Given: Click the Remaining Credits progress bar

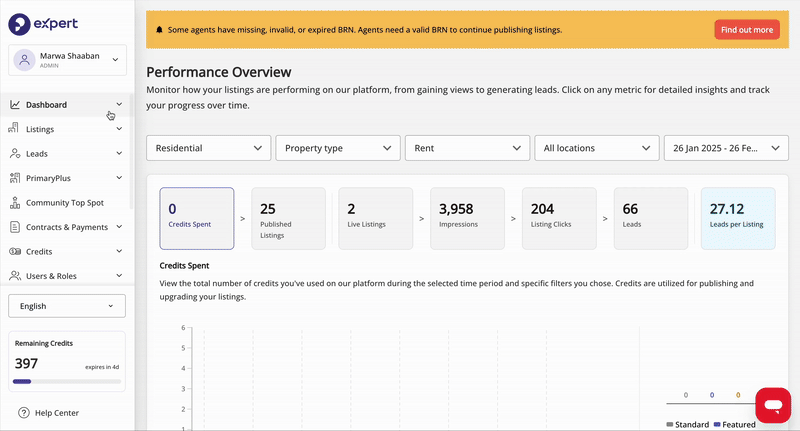Looking at the screenshot, I should (67, 382).
